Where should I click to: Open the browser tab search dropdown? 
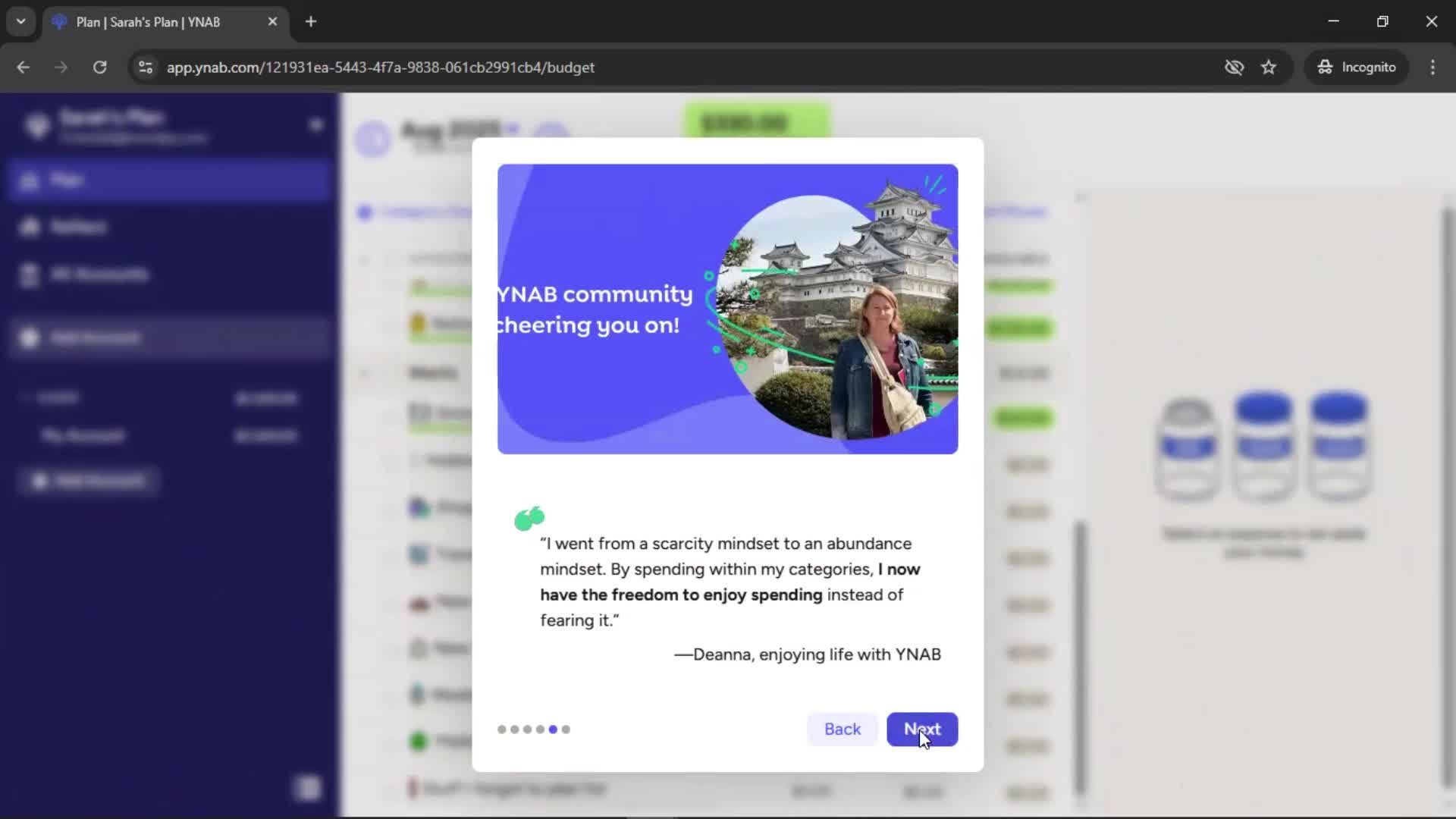click(21, 21)
